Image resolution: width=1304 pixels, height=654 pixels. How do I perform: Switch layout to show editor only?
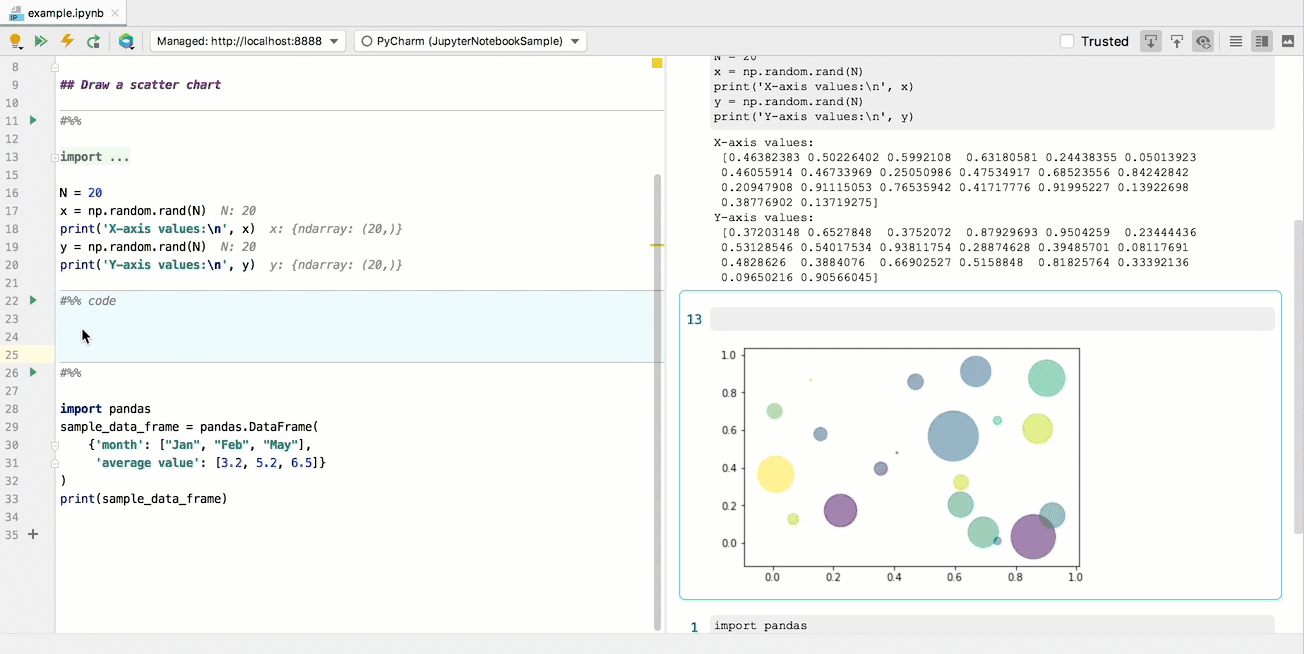(x=1235, y=41)
